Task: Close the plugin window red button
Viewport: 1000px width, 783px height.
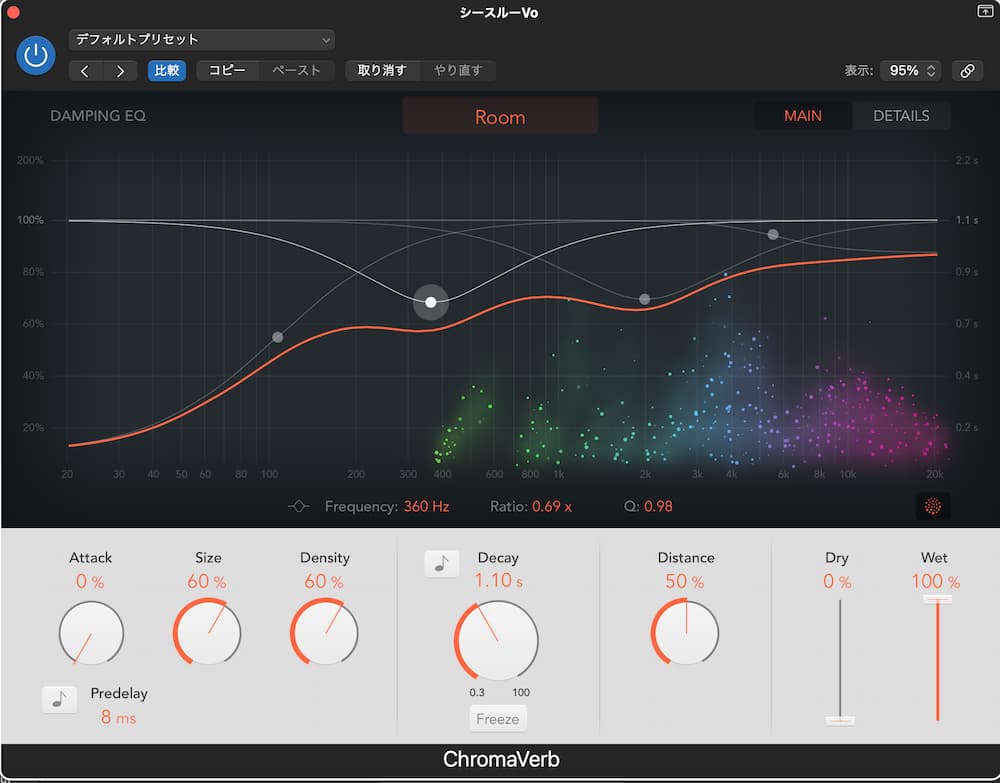Action: click(x=12, y=12)
